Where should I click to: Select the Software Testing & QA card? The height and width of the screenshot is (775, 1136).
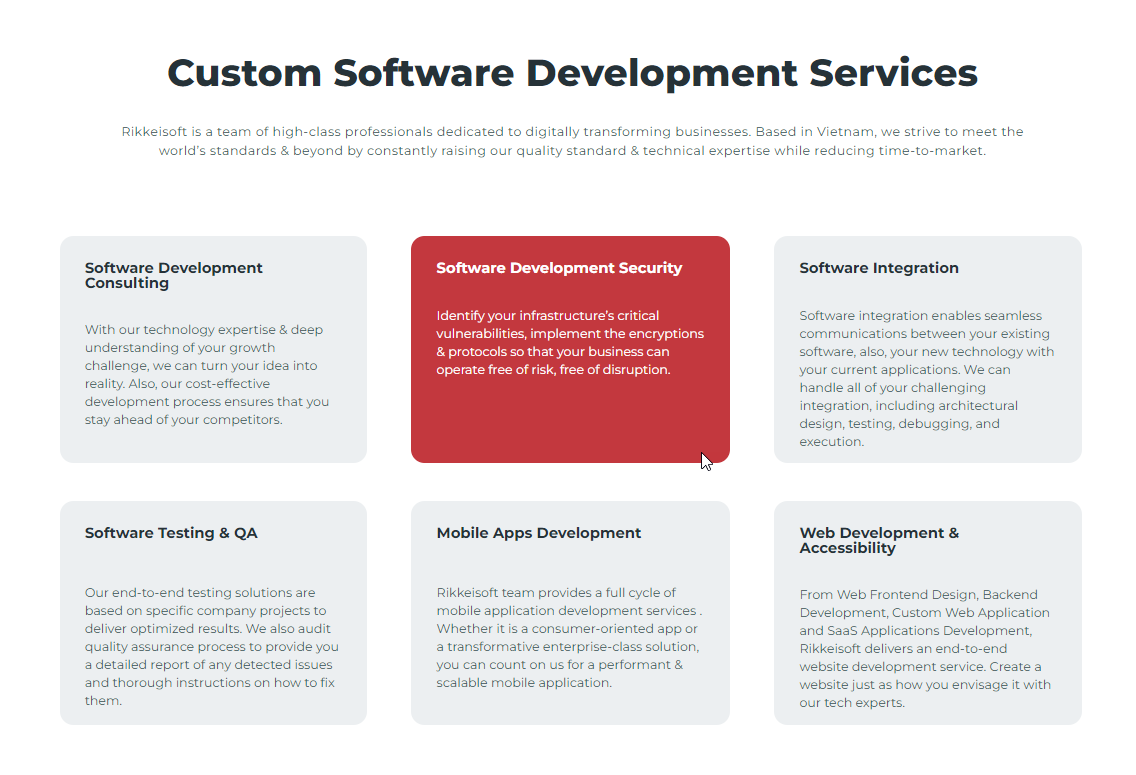coord(213,613)
